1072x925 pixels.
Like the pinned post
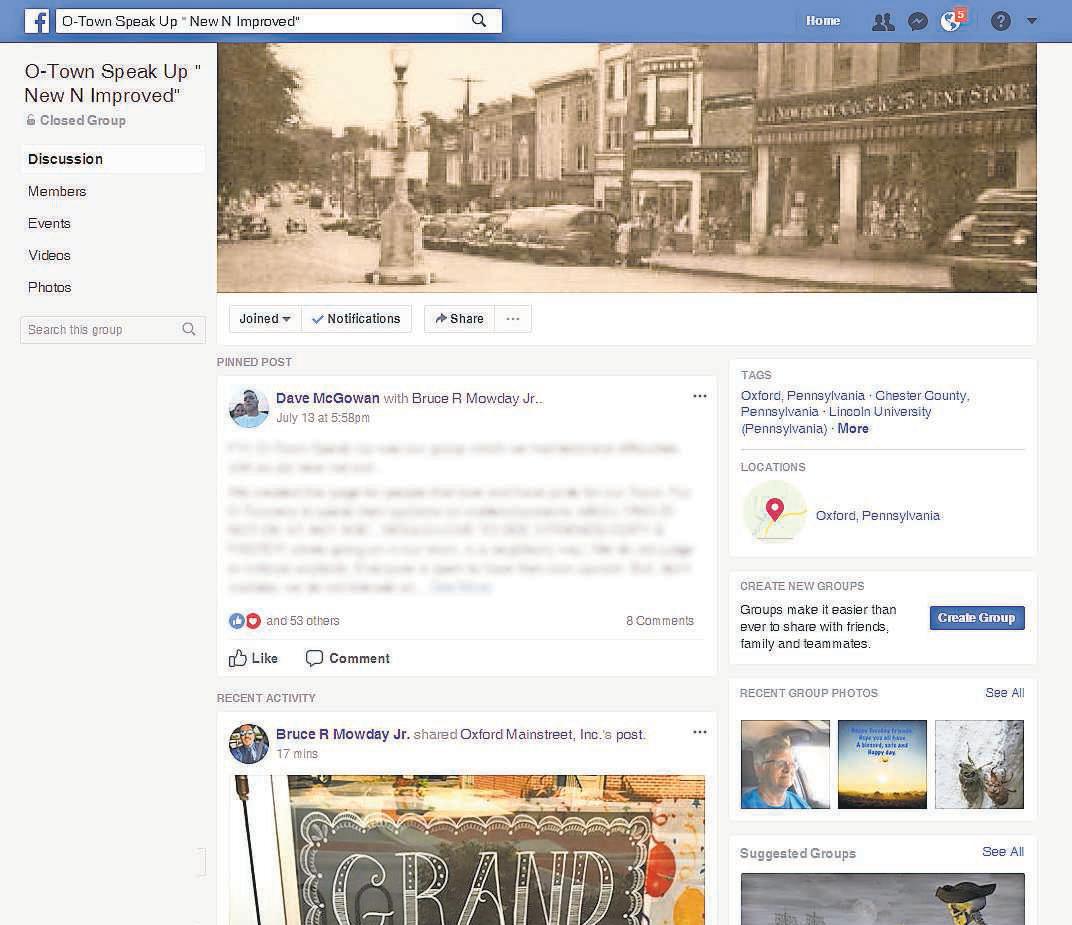click(253, 658)
